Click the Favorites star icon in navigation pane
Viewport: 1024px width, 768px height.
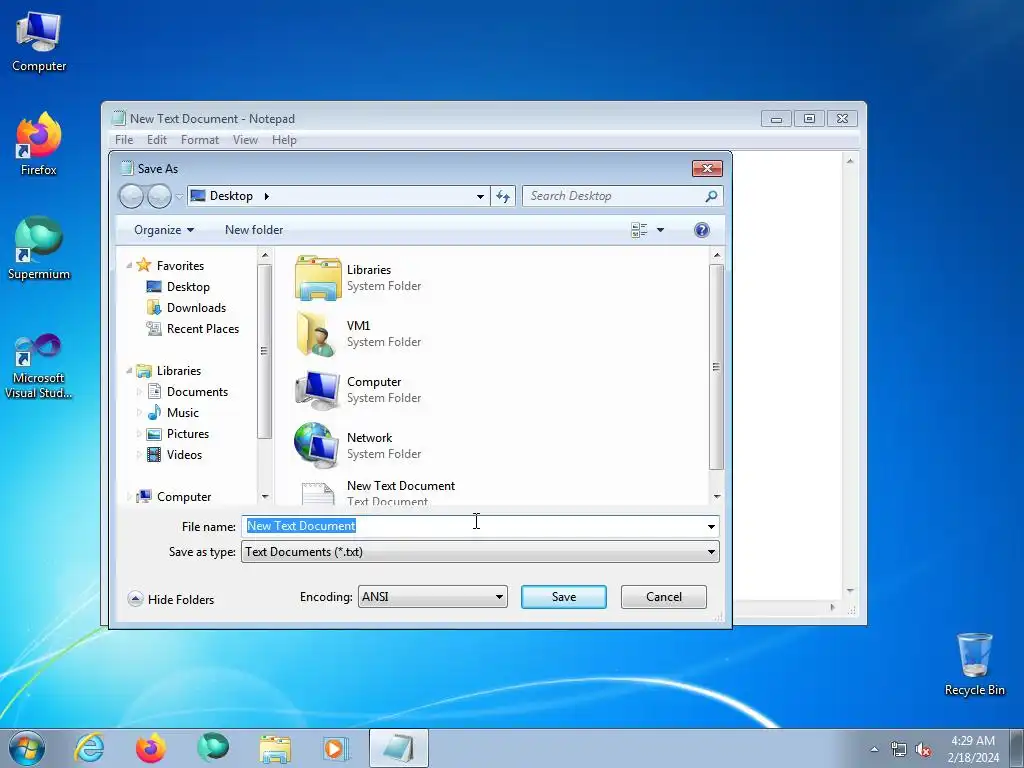[144, 265]
